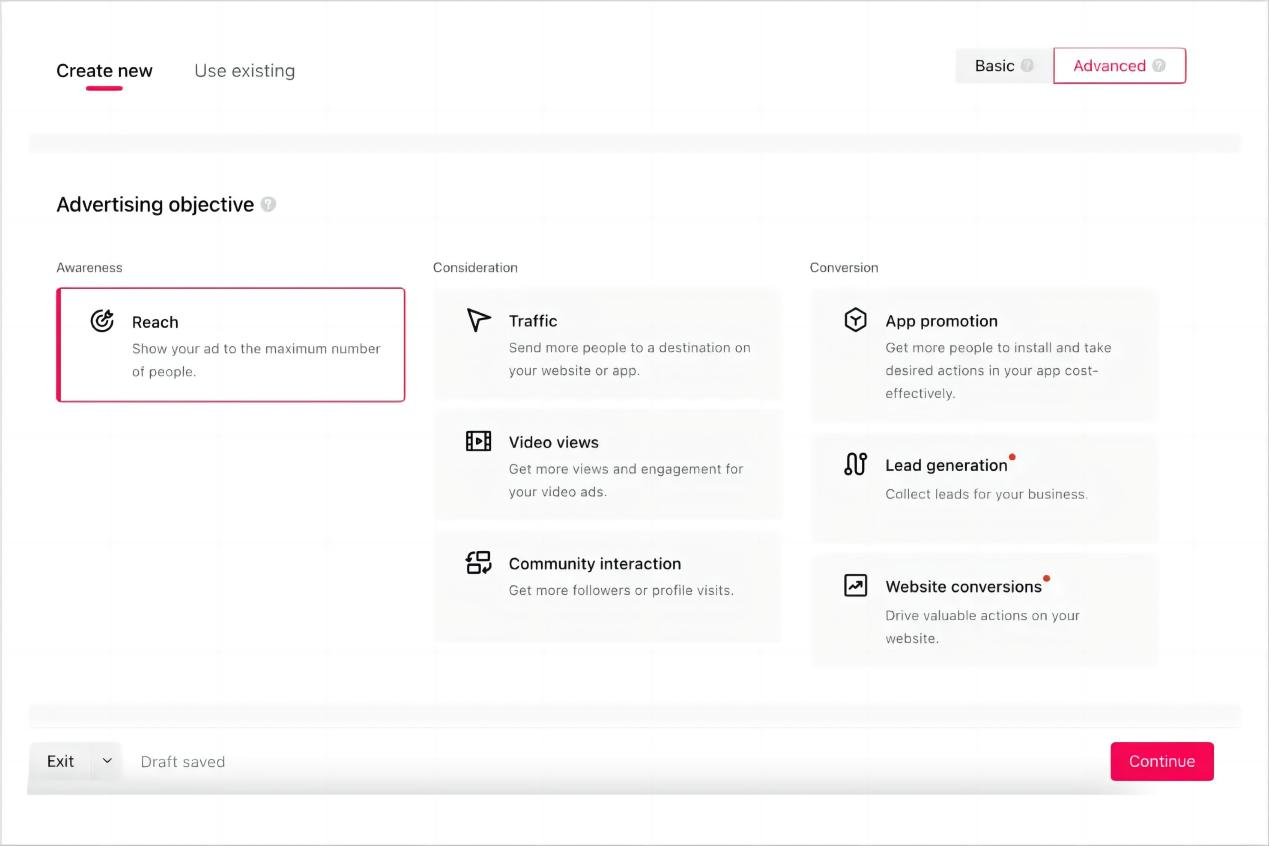
Task: Expand the Exit dropdown arrow
Action: (x=107, y=761)
